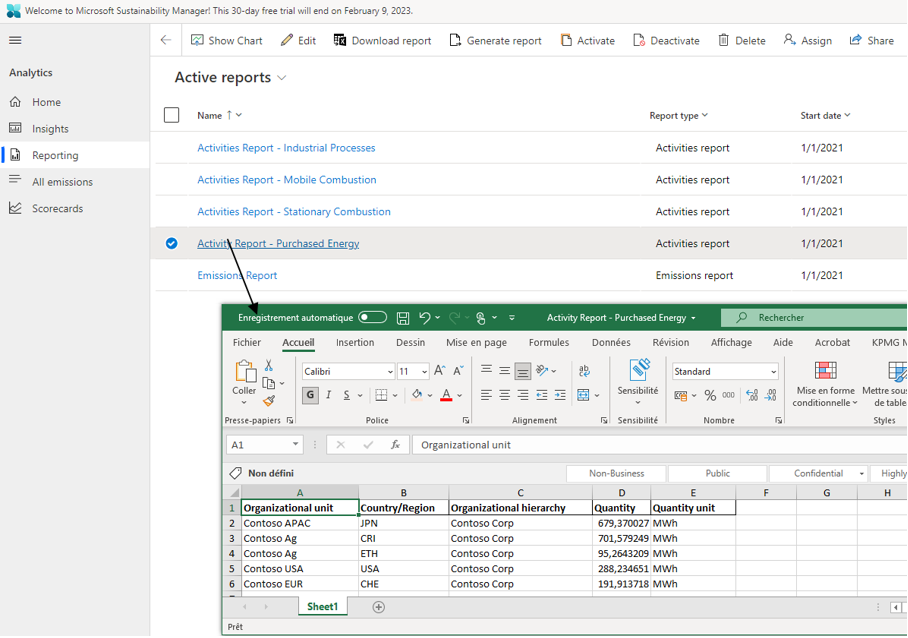Increase font size in Excel
This screenshot has height=638, width=908.
click(440, 371)
